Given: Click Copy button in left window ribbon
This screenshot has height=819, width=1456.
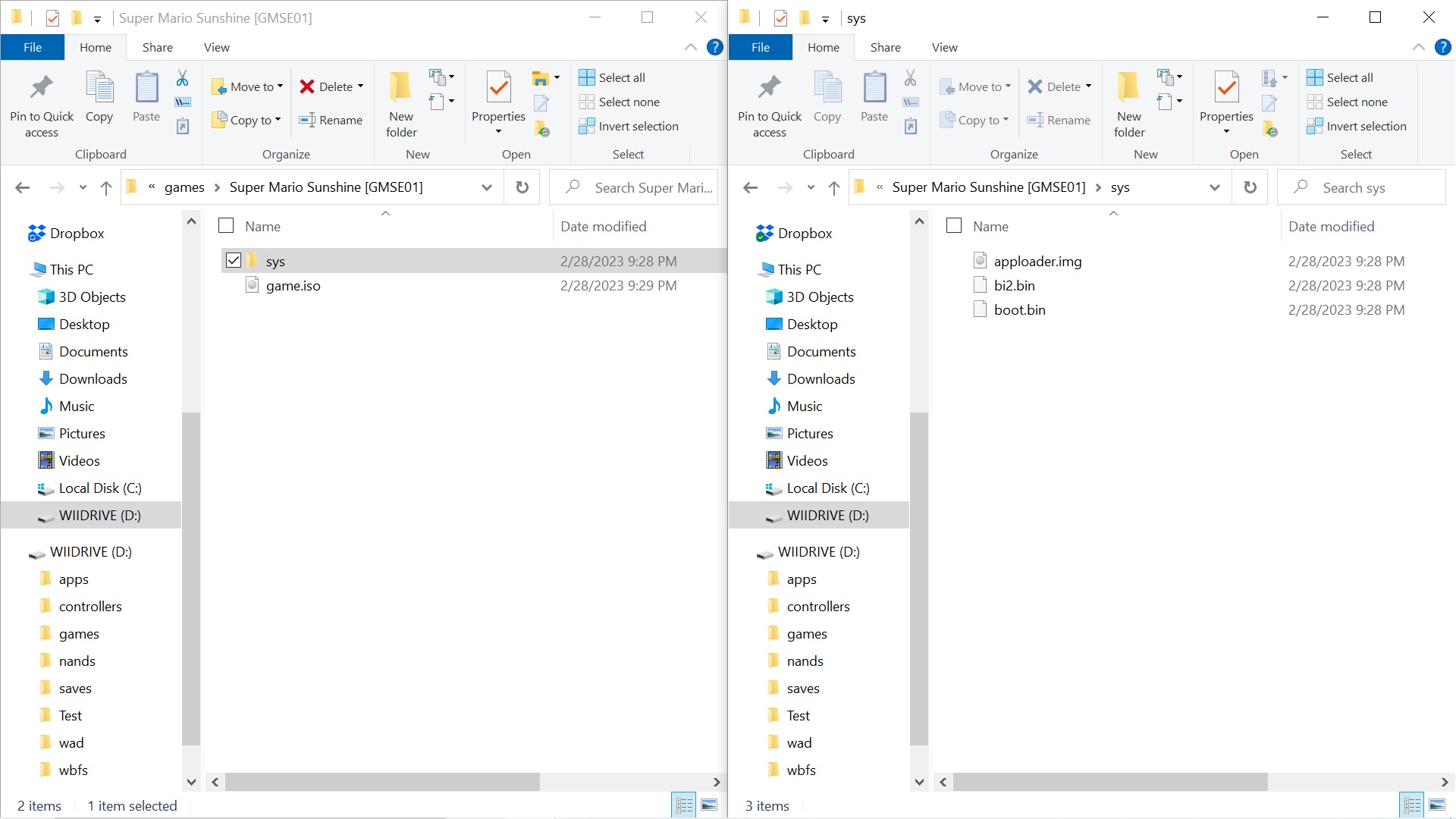Looking at the screenshot, I should [99, 97].
